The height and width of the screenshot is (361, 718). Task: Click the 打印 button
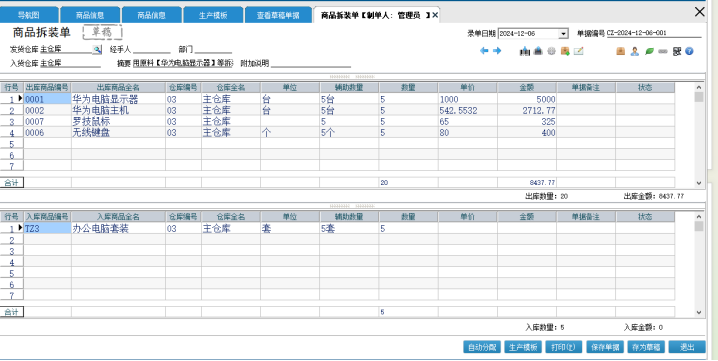(564, 347)
